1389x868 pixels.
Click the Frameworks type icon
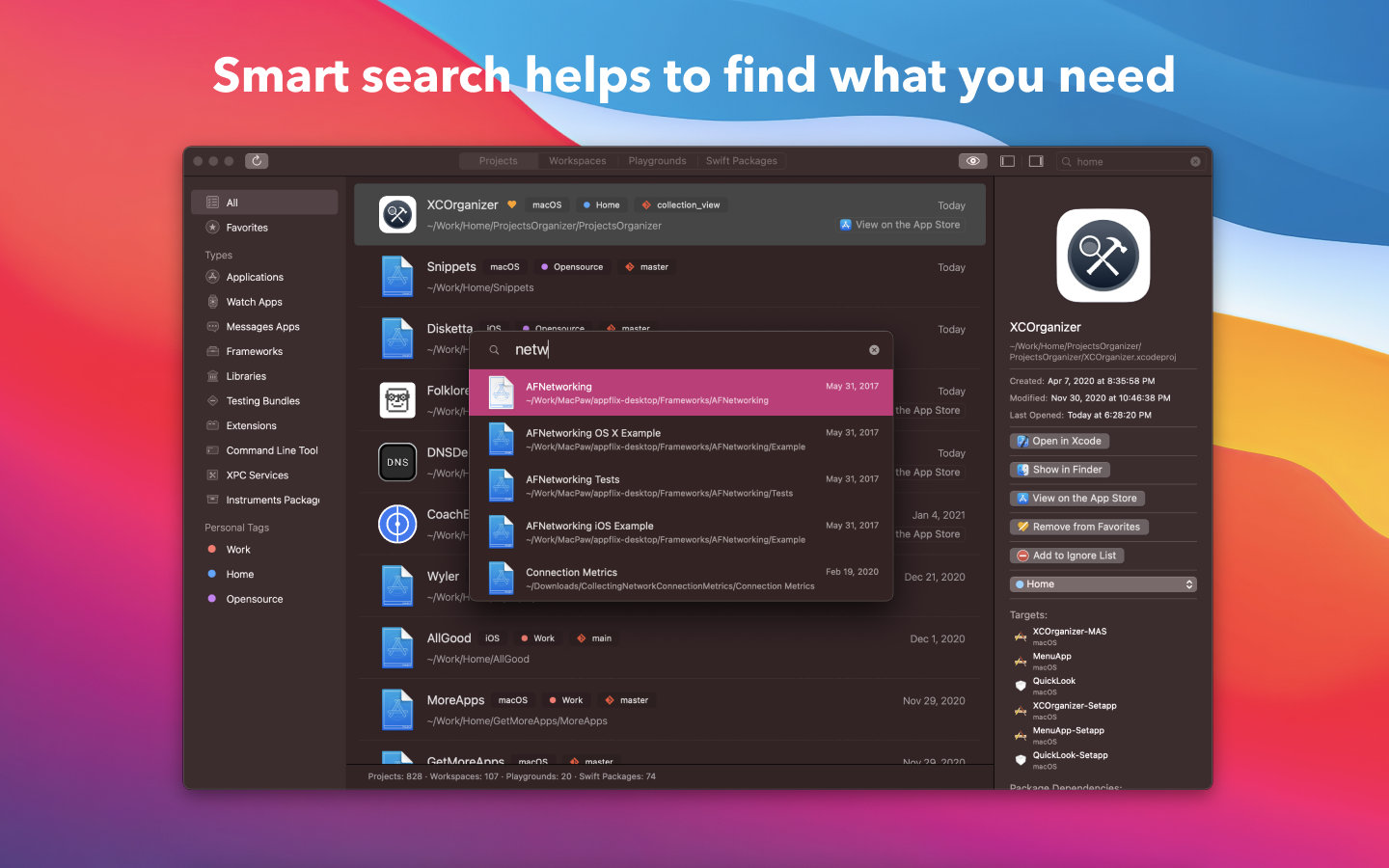click(213, 351)
